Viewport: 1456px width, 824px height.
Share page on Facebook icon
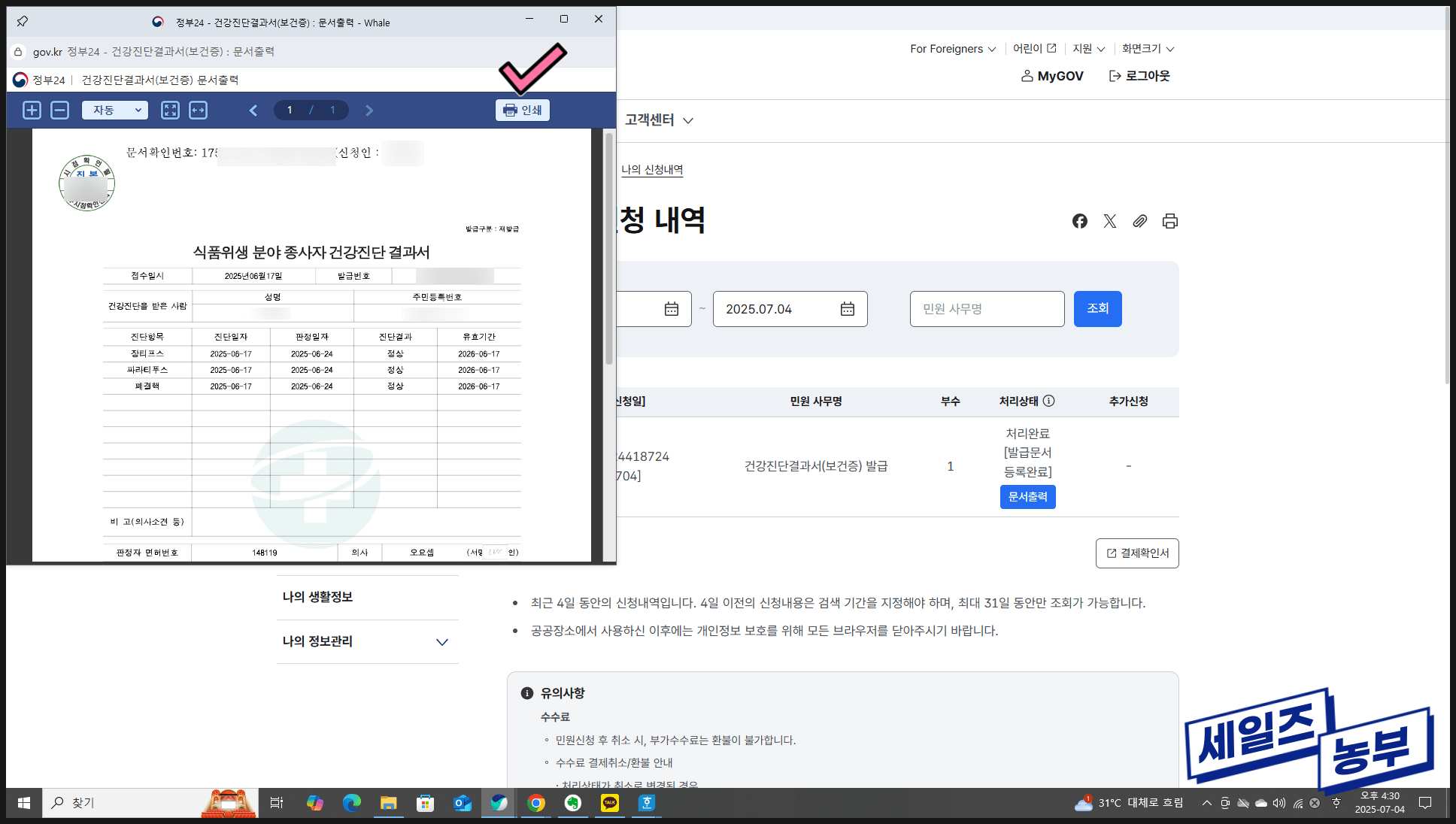(x=1080, y=221)
